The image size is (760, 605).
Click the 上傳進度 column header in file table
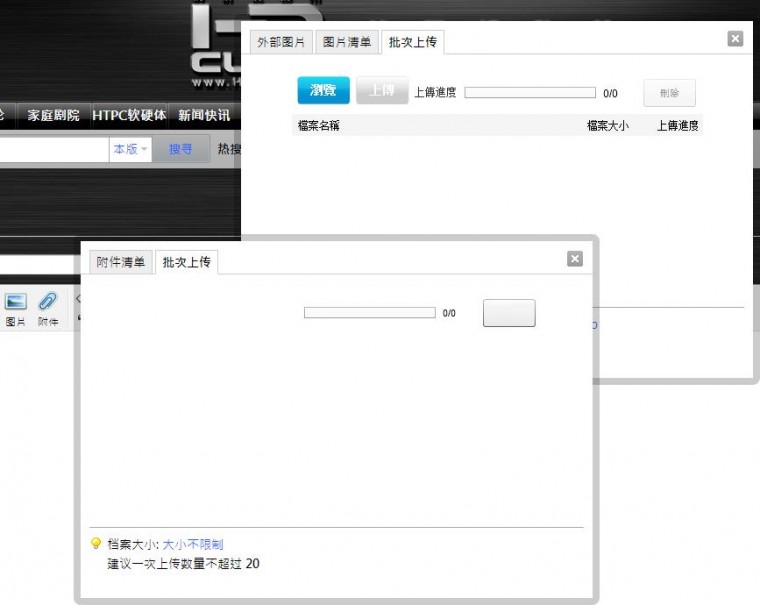click(677, 126)
